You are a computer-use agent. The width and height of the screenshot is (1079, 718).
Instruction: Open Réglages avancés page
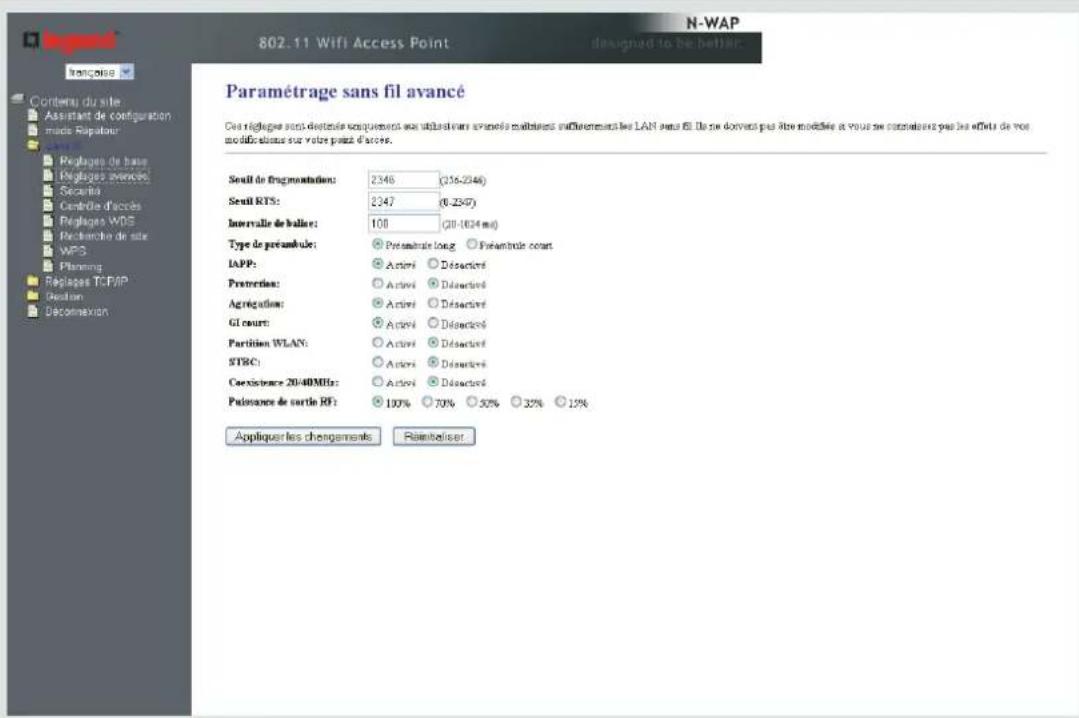pos(104,176)
